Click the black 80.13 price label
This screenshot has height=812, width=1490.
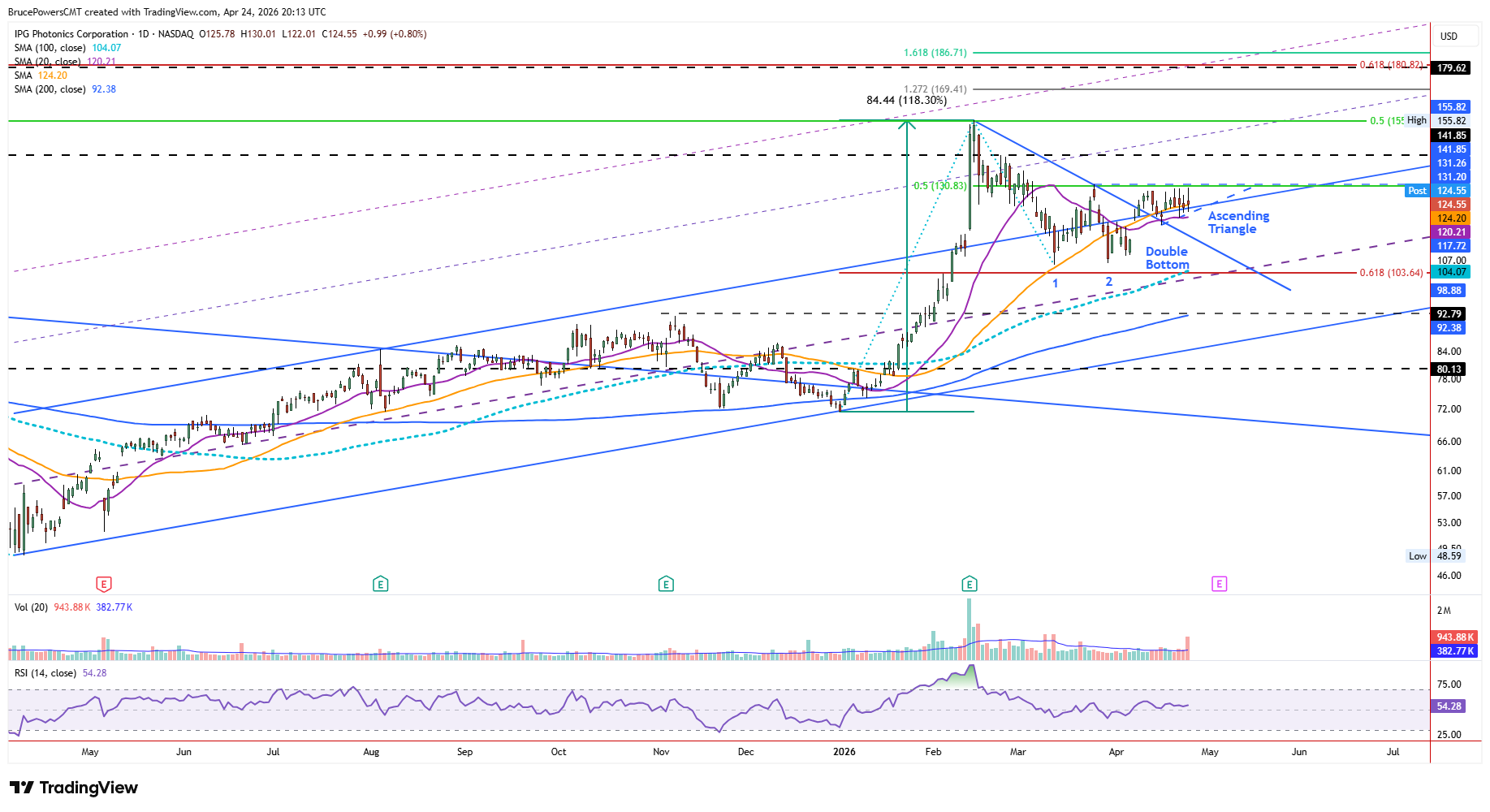[x=1449, y=369]
